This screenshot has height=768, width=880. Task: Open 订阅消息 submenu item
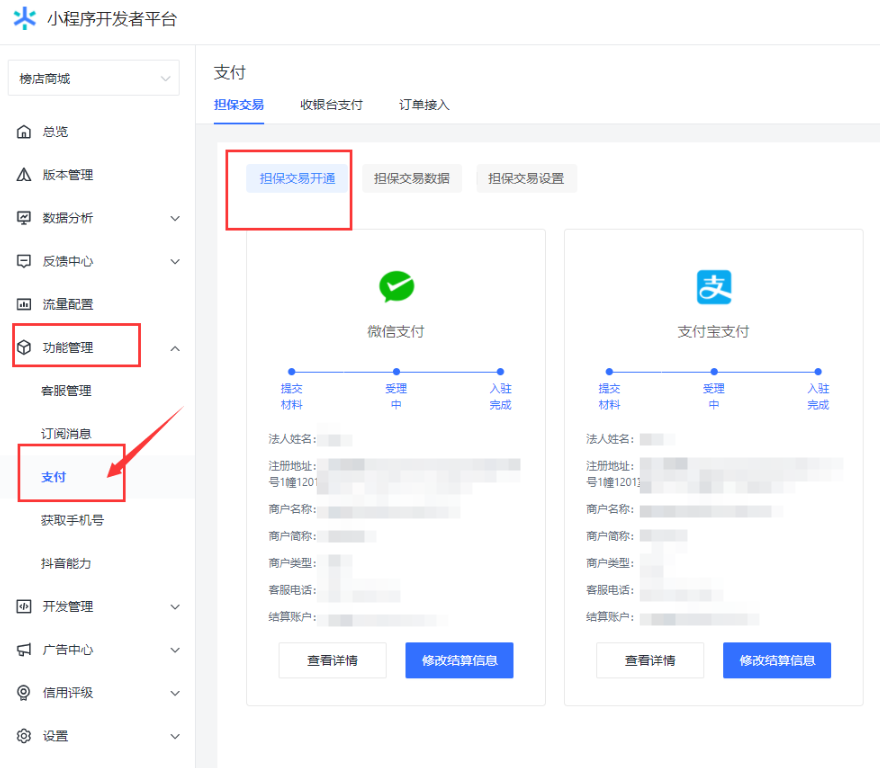coord(66,434)
